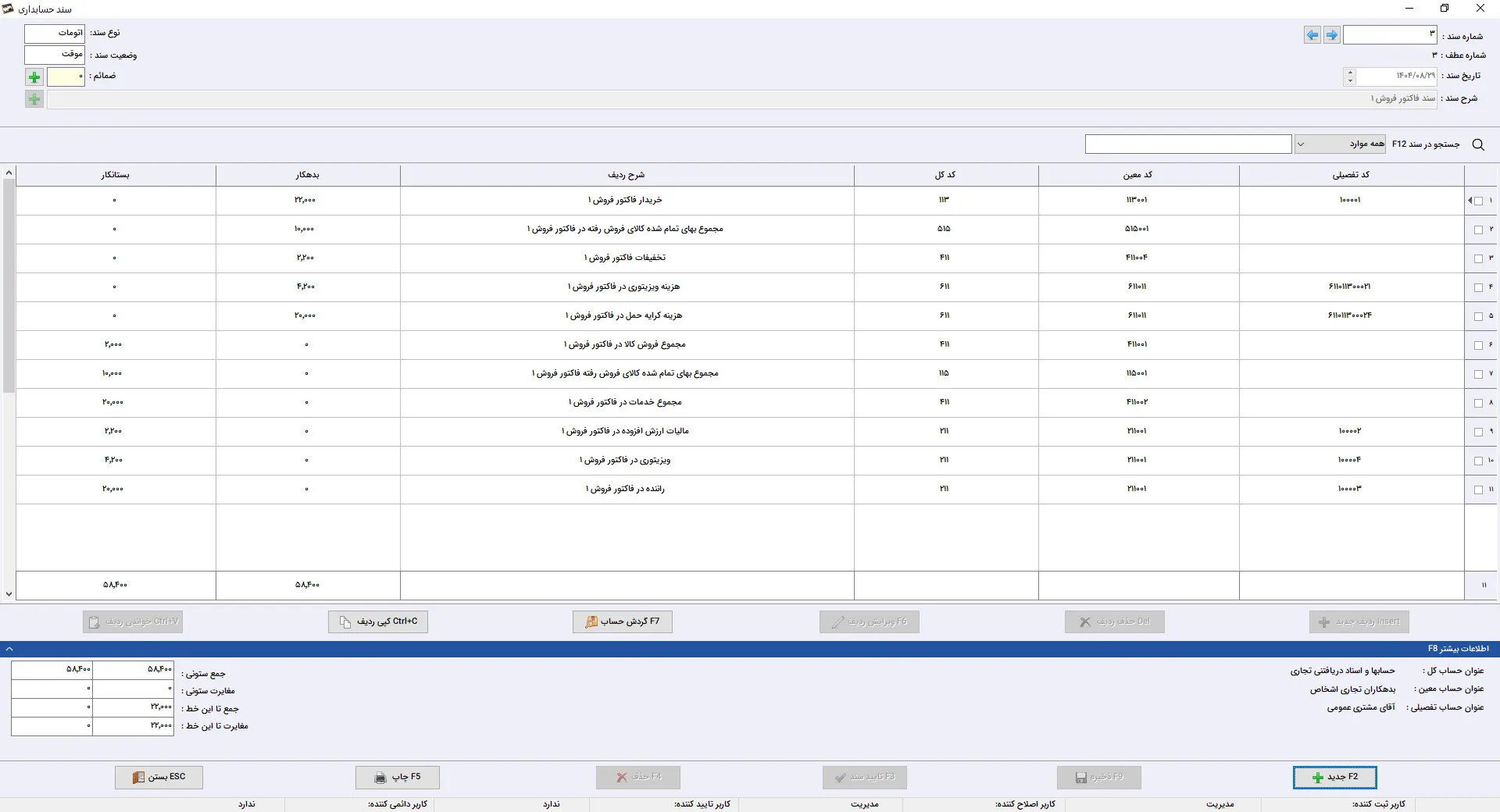Click the vertical scrollbar thumb of the table

pos(9,285)
